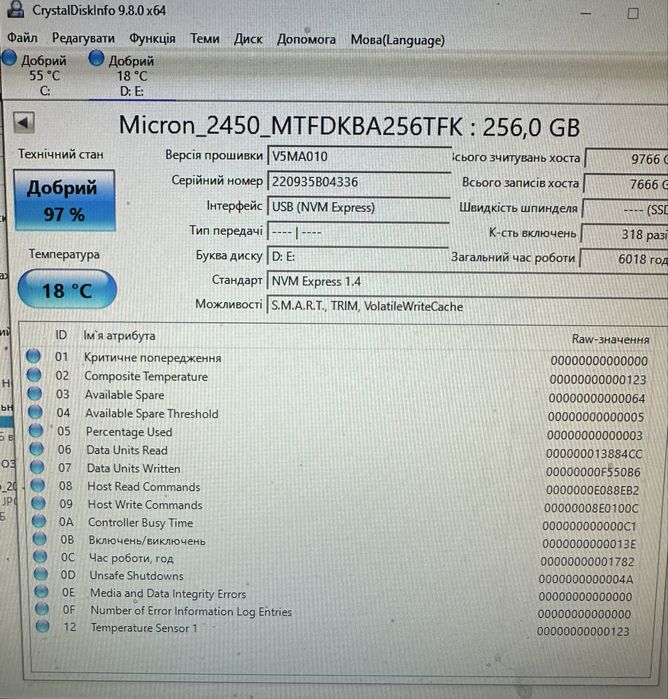Click the total host writes value 7666
The height and width of the screenshot is (699, 668).
(x=626, y=184)
